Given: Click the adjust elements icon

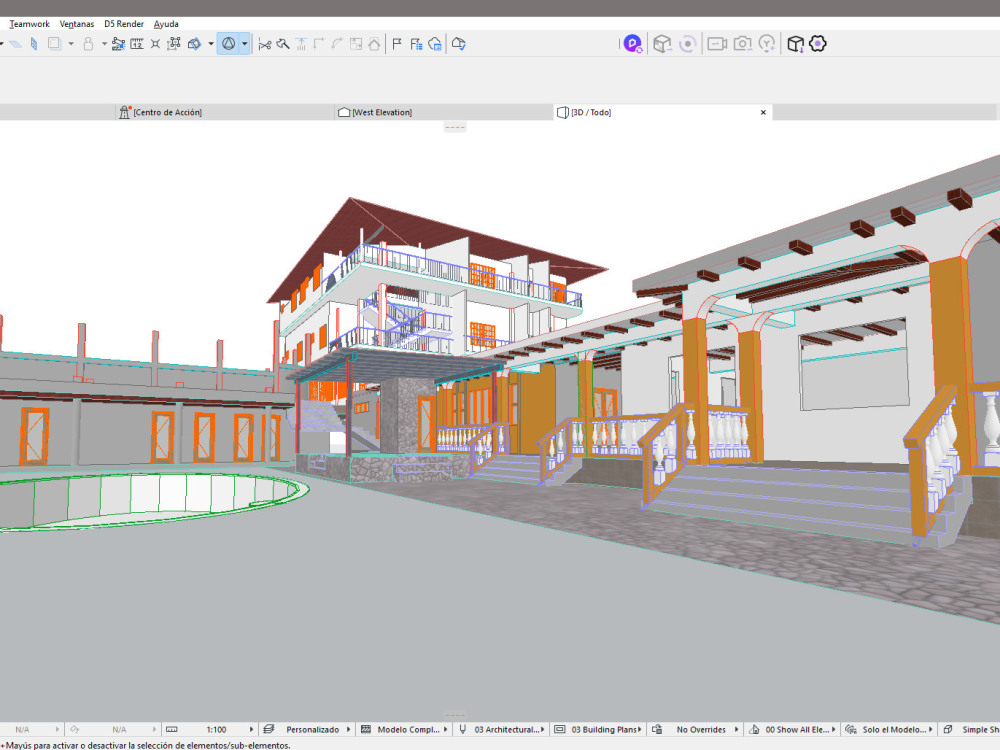Looking at the screenshot, I should click(x=301, y=44).
